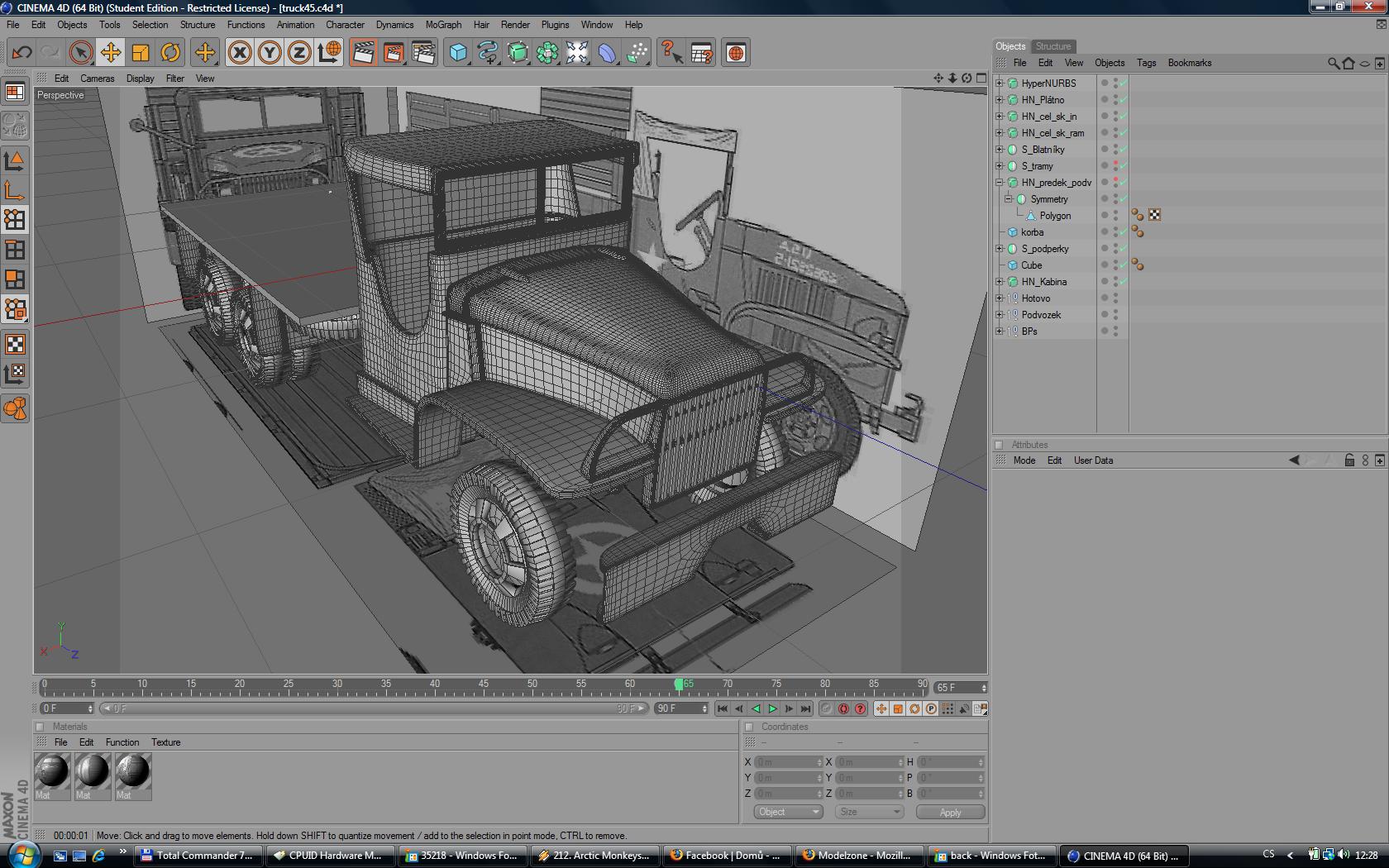Screen dimensions: 1389x868
Task: Add Cube primitive object icon
Action: [x=457, y=53]
